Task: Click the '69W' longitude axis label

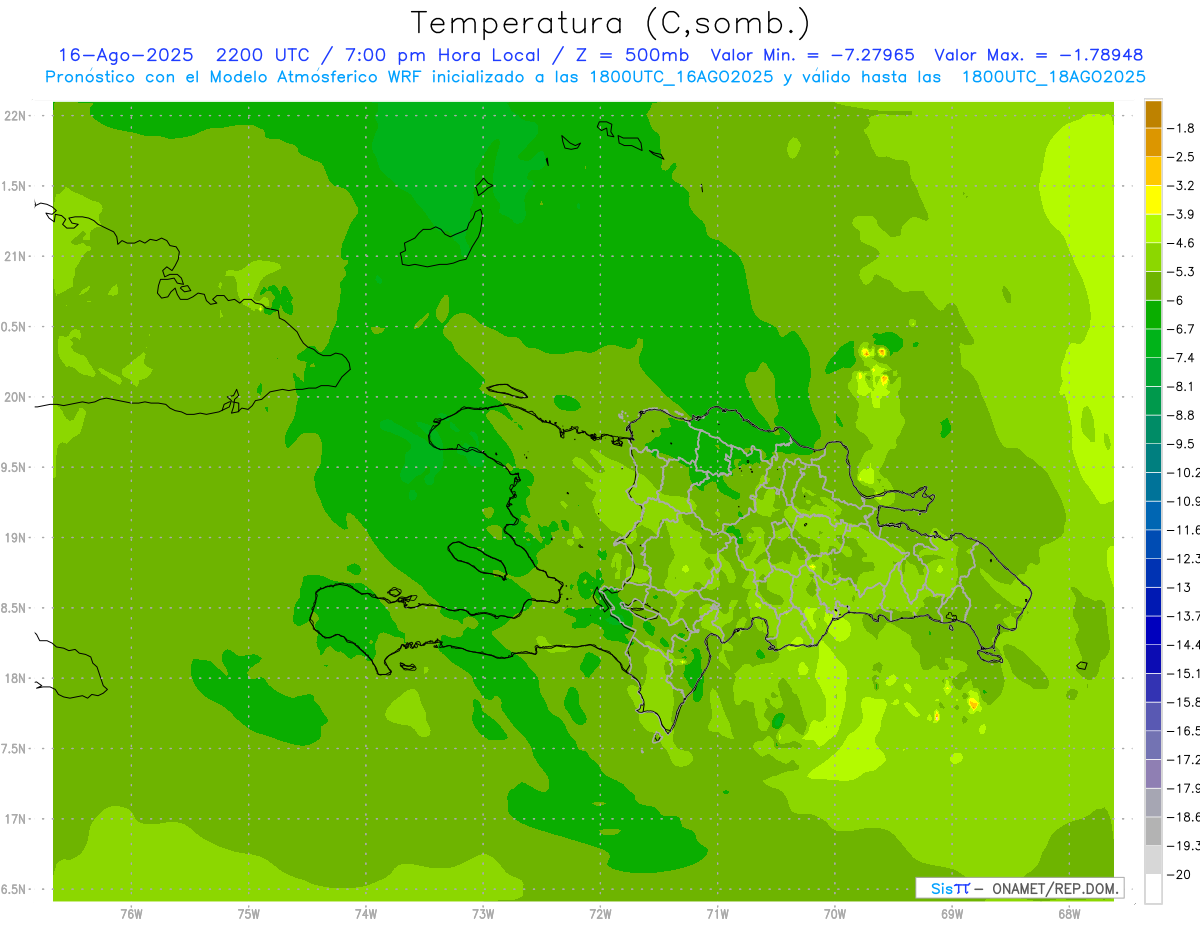Action: (952, 913)
